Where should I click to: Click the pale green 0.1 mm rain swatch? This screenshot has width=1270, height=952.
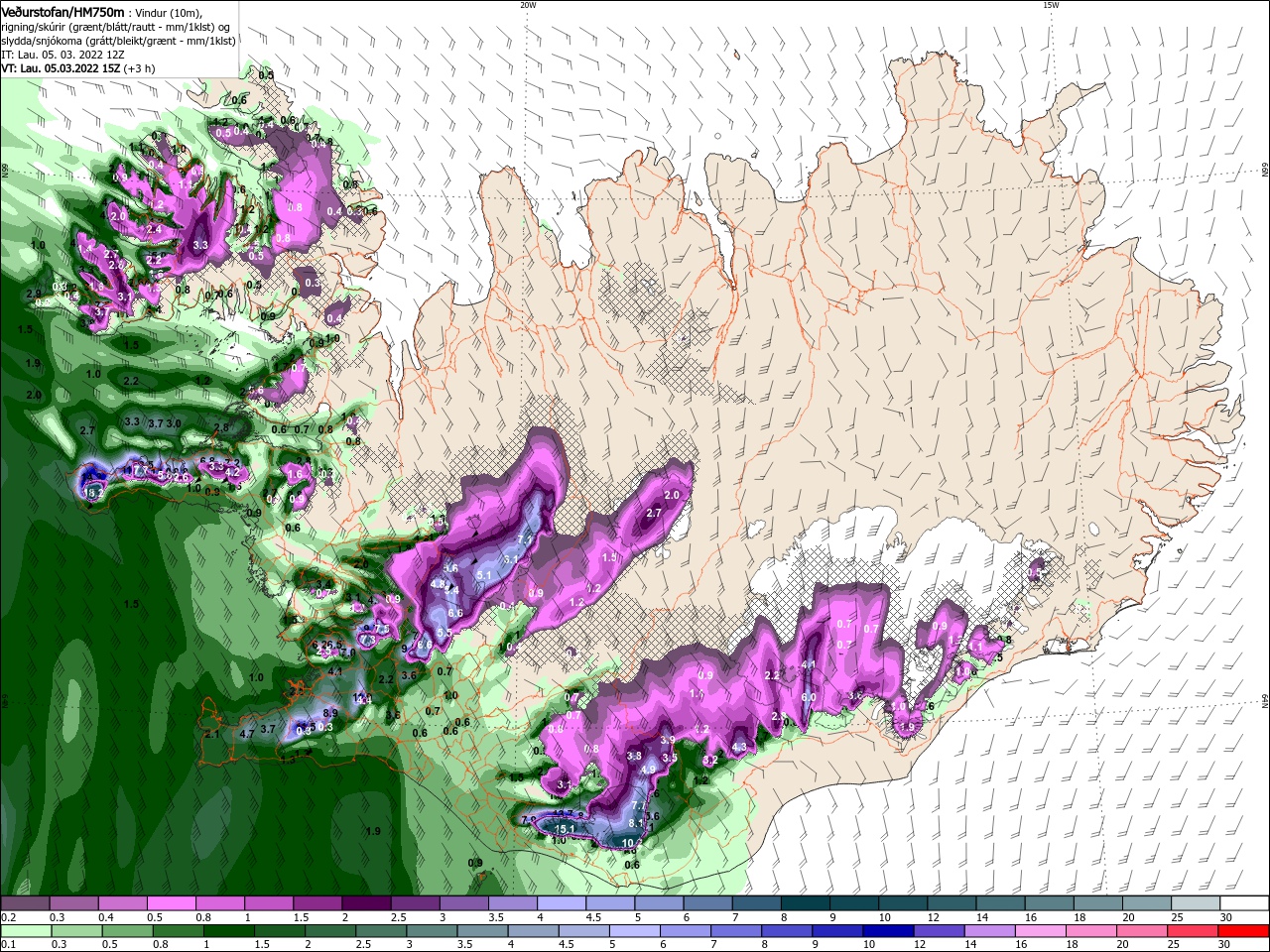point(25,931)
